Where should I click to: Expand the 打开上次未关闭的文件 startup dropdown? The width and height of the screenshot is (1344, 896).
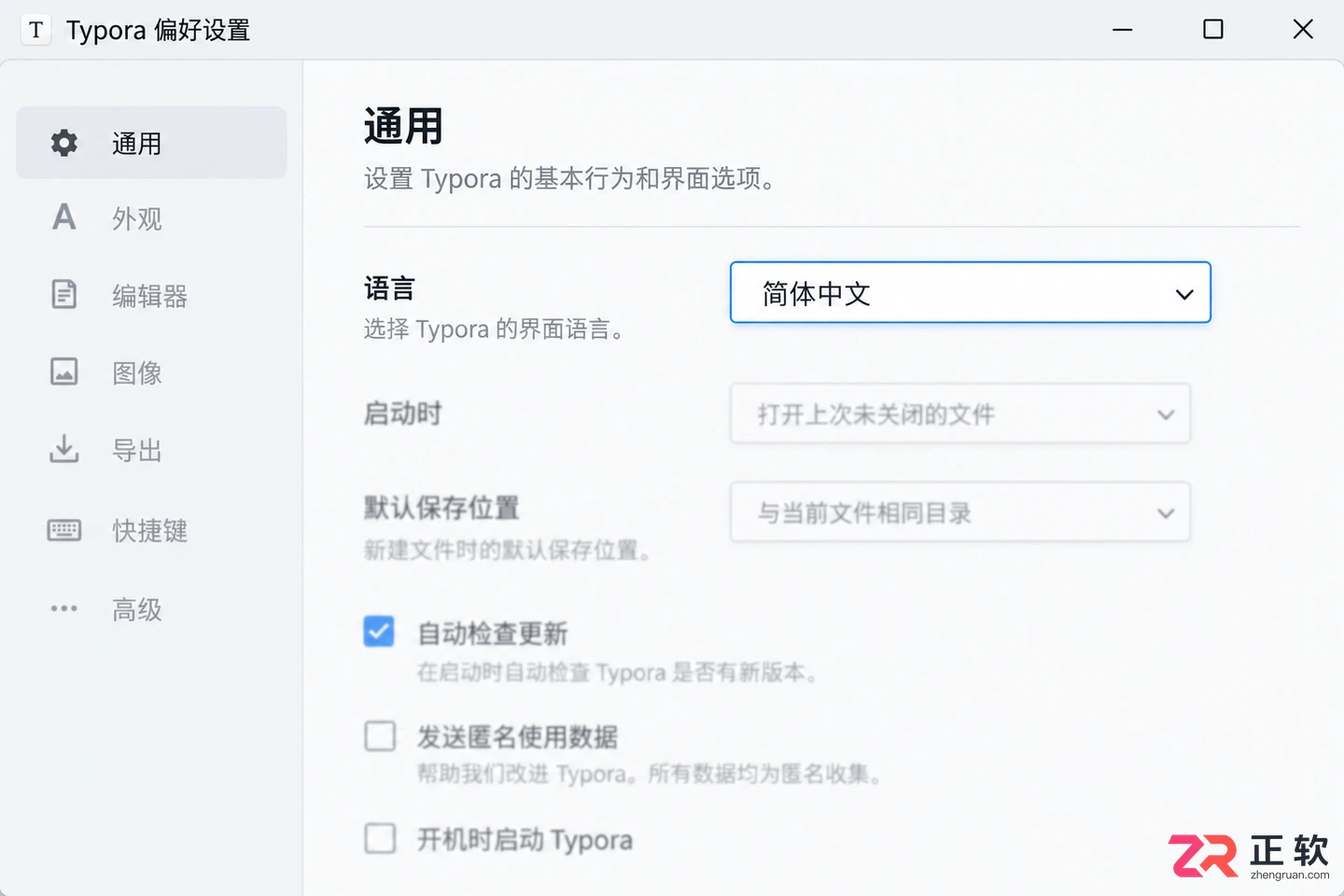[960, 413]
